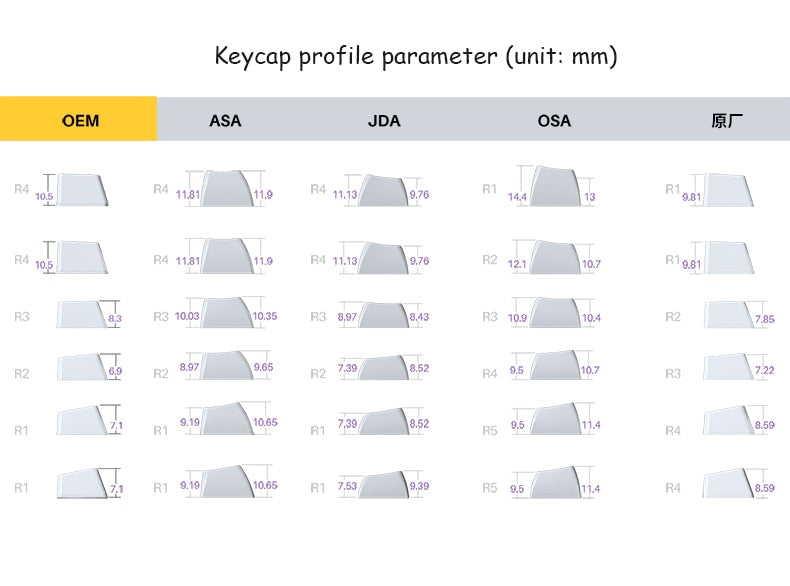The image size is (790, 586).
Task: Select the 原厂 R2 keycap diagram
Action: (x=728, y=315)
